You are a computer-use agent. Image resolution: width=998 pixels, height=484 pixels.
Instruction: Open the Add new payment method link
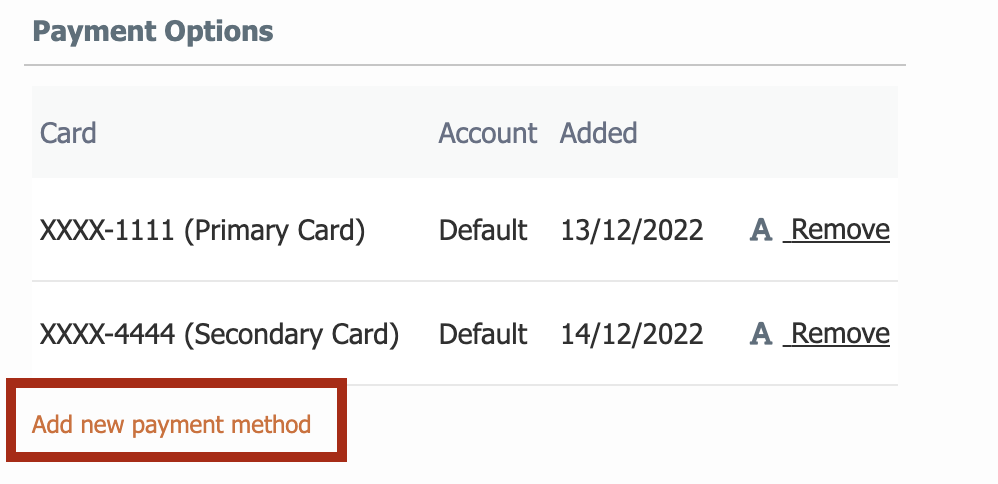coord(171,425)
